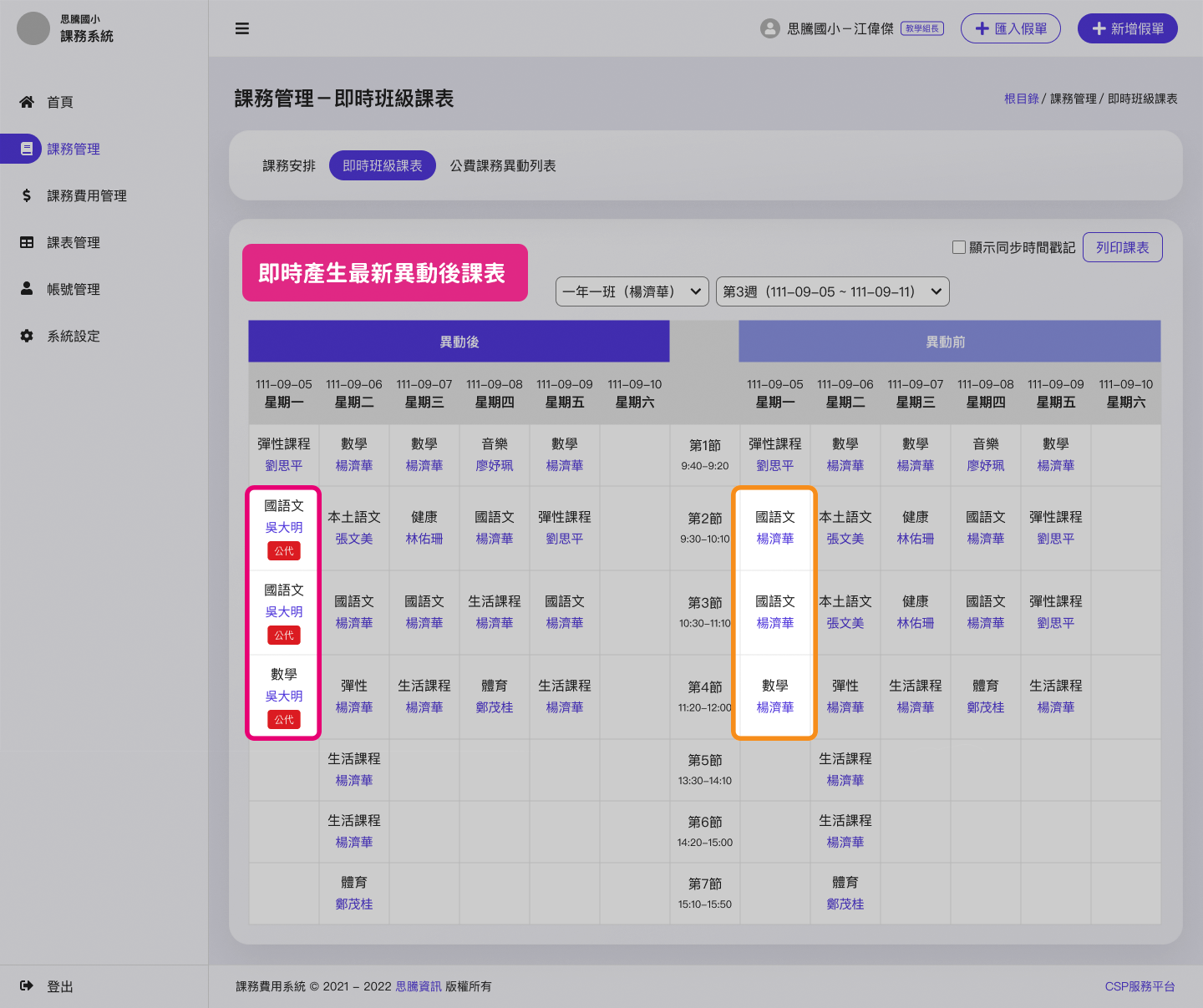Open the 思騰資訊 footer link
The image size is (1203, 1008).
coord(419,986)
